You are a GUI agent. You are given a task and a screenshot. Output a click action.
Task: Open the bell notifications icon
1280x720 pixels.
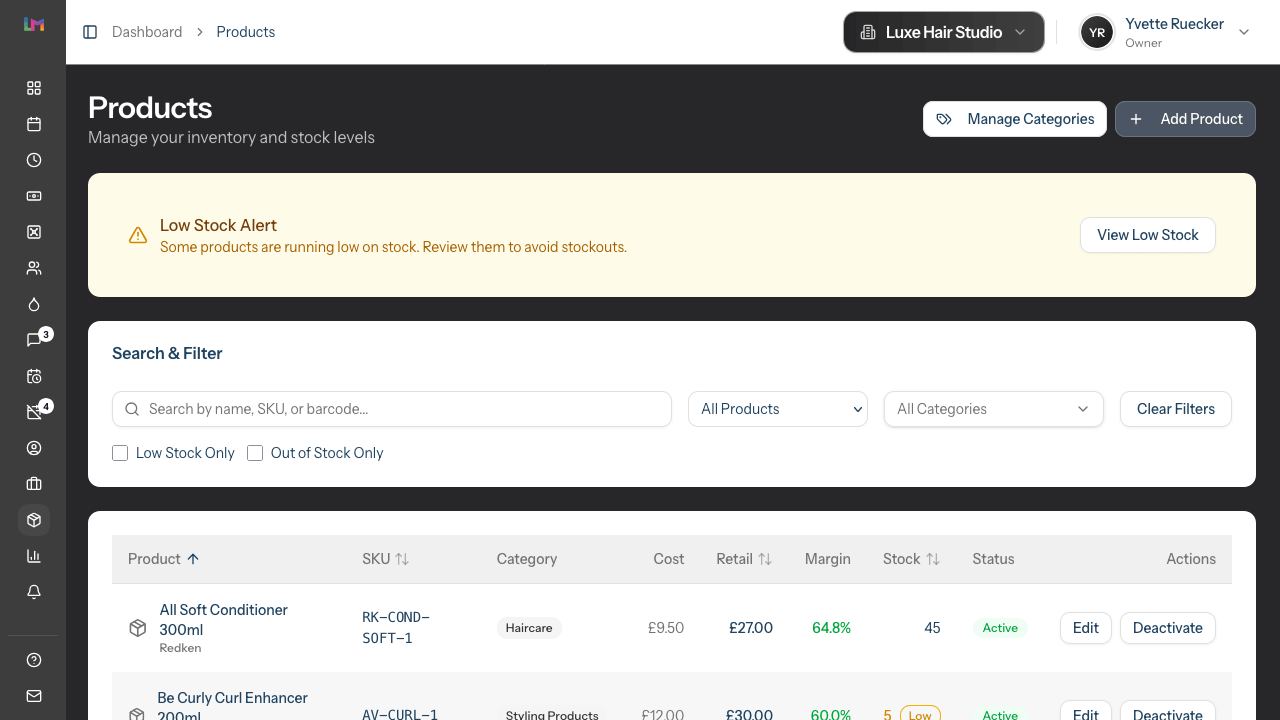coord(34,592)
